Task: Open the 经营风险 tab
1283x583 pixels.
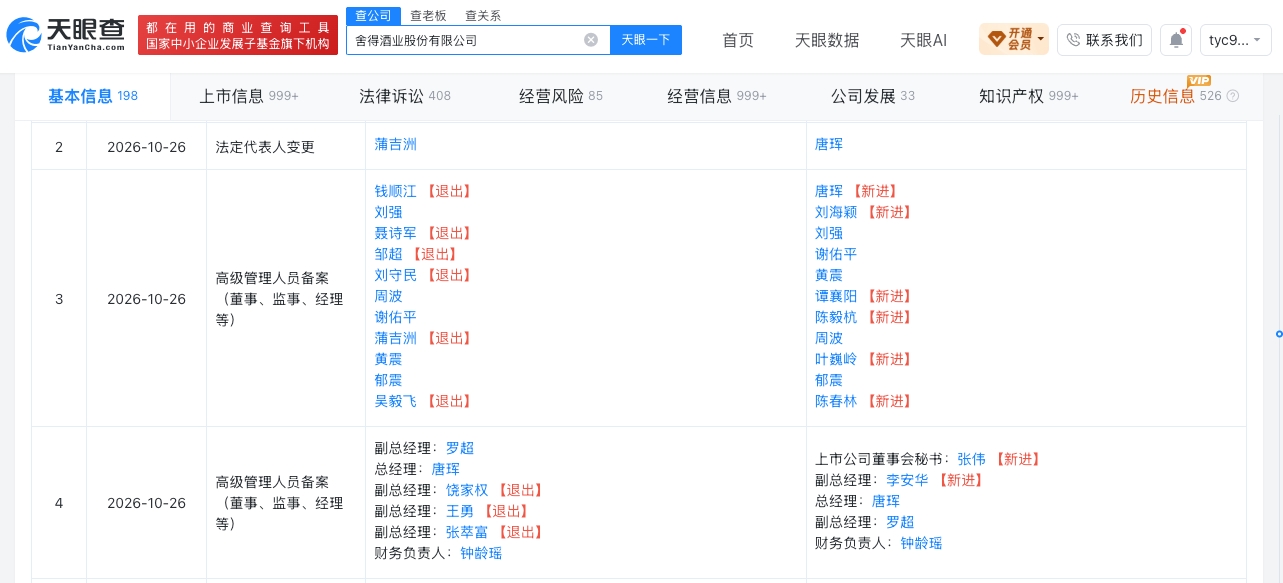Action: (x=561, y=97)
